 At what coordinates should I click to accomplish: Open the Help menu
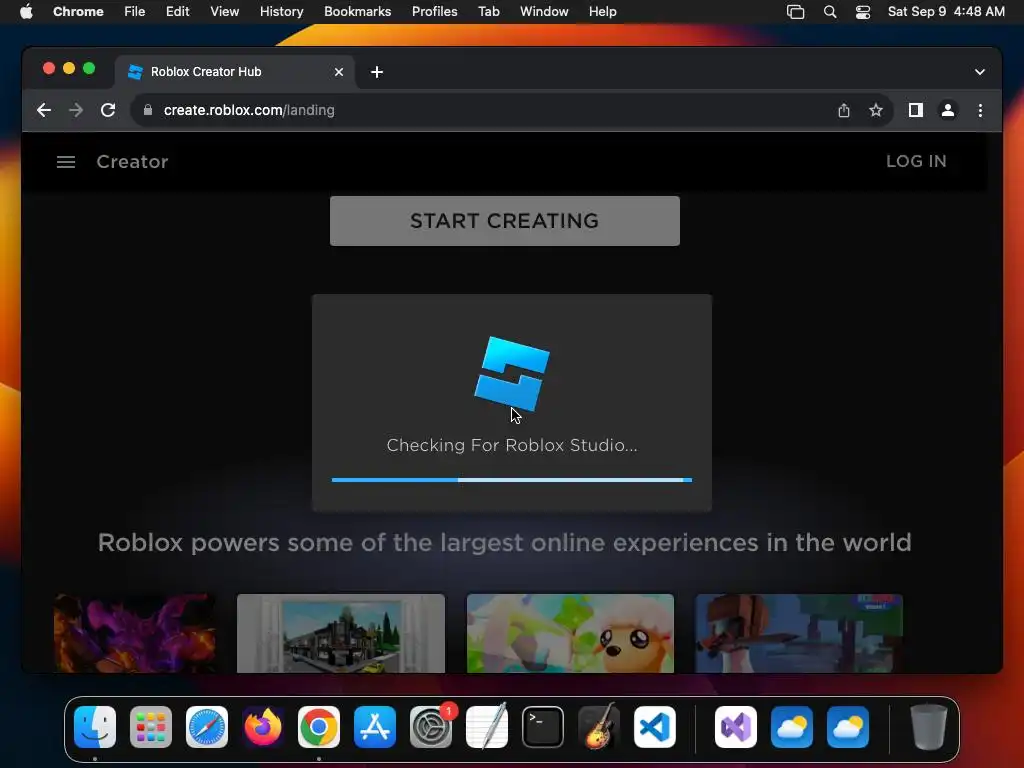(x=602, y=12)
